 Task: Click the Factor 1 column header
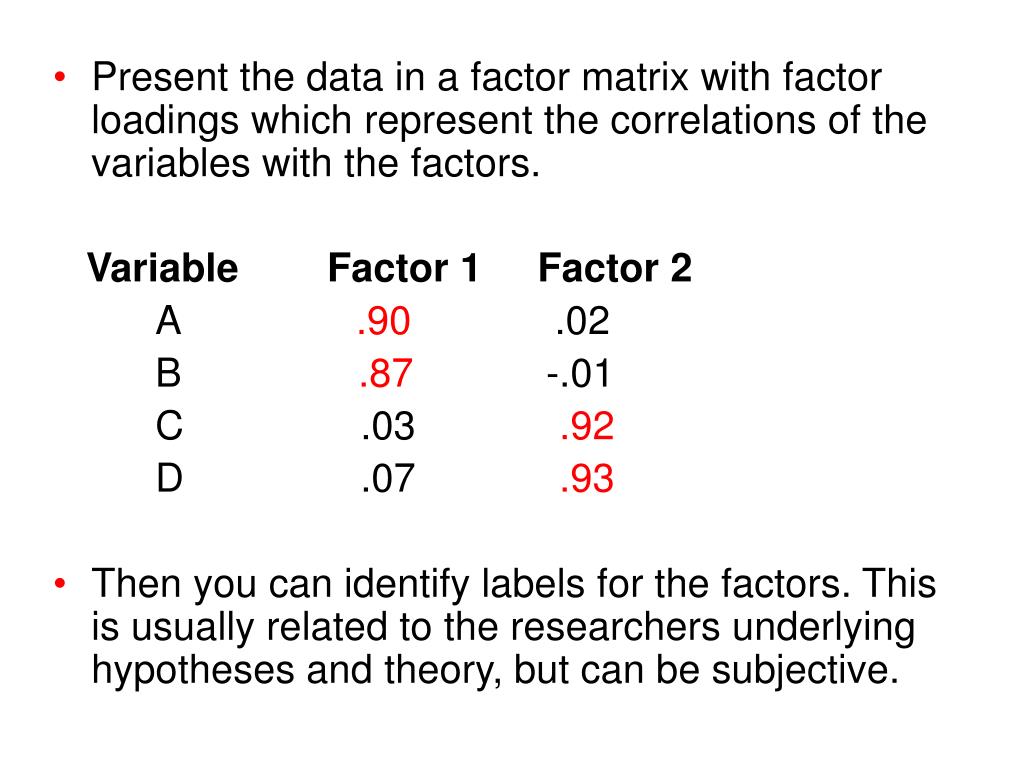pos(403,268)
